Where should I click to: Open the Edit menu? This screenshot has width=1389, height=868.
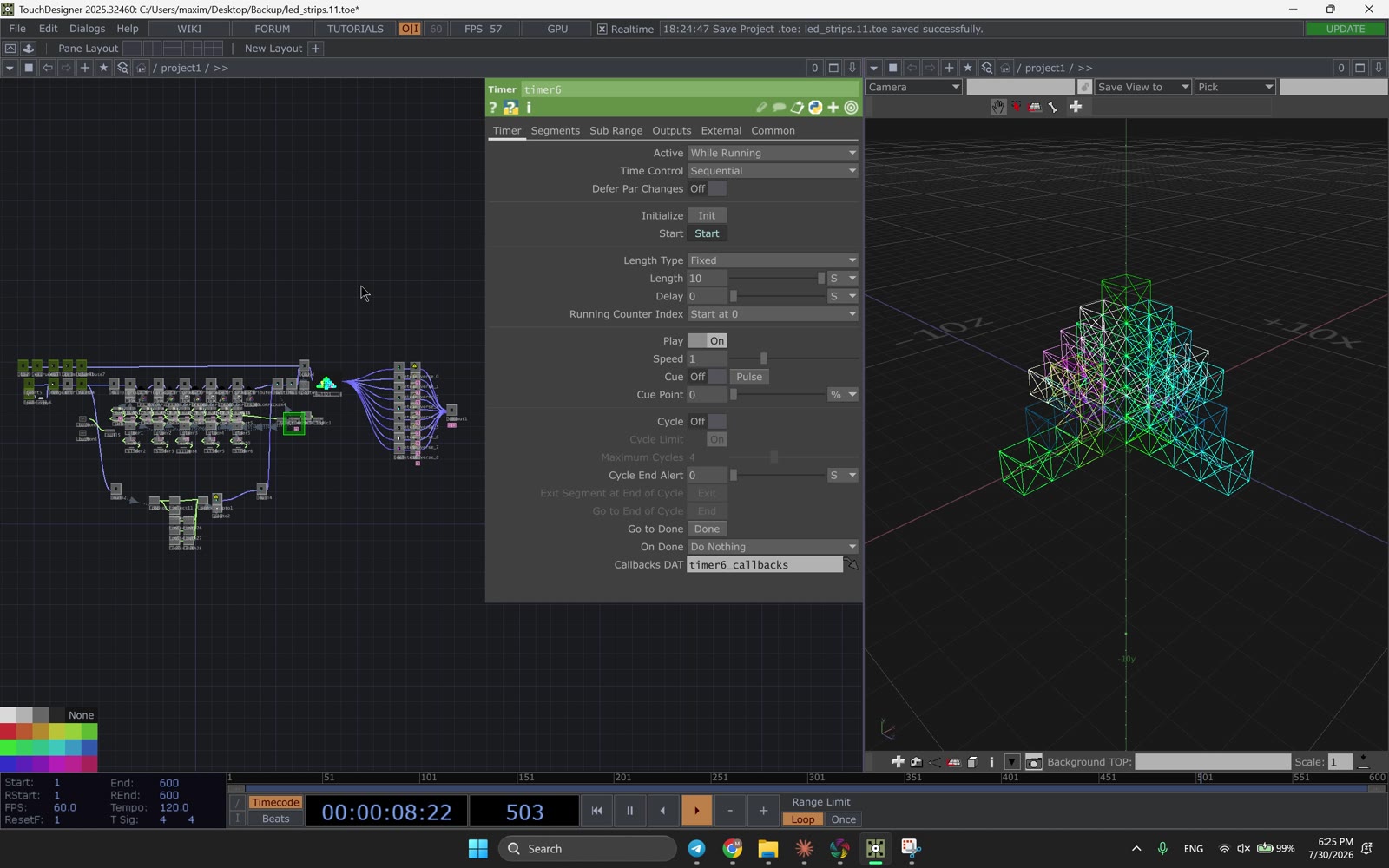coord(48,29)
